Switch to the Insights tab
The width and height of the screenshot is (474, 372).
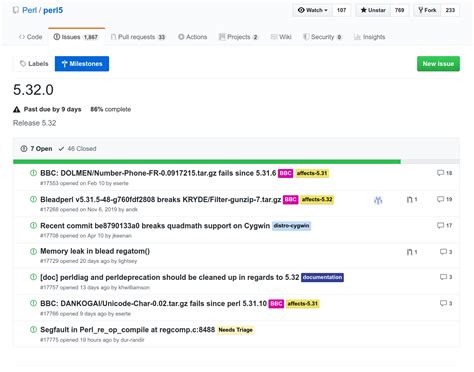[369, 37]
